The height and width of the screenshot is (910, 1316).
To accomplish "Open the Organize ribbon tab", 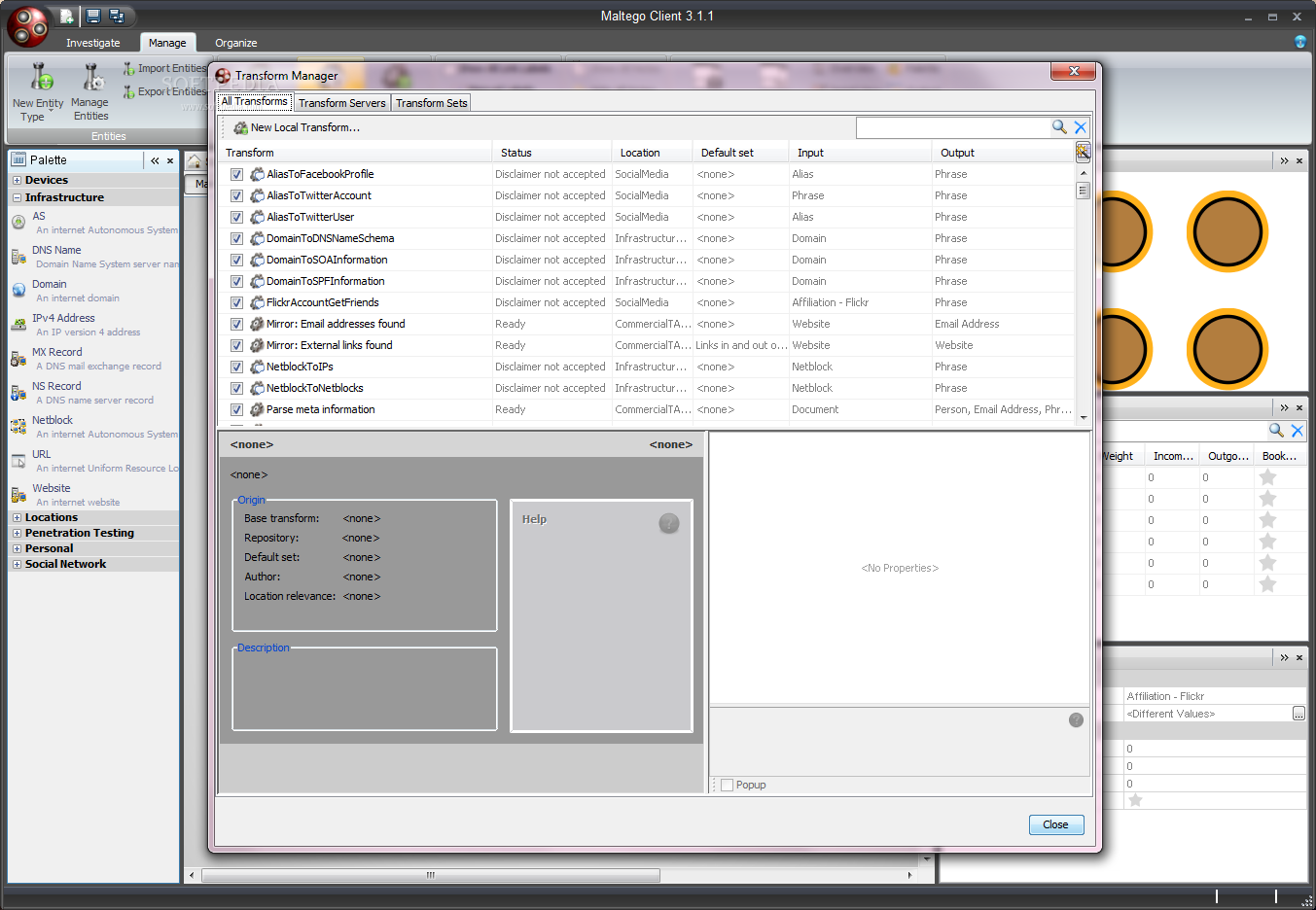I will [x=236, y=43].
